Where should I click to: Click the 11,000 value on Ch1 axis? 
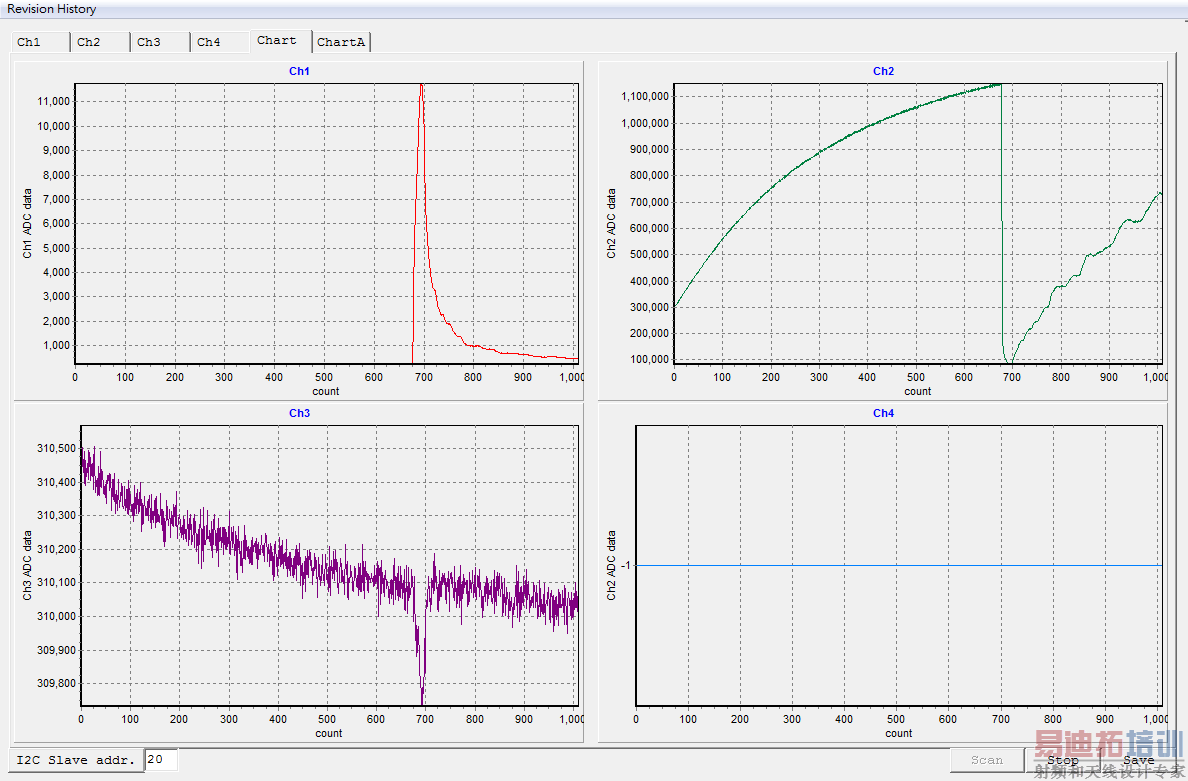tap(54, 102)
